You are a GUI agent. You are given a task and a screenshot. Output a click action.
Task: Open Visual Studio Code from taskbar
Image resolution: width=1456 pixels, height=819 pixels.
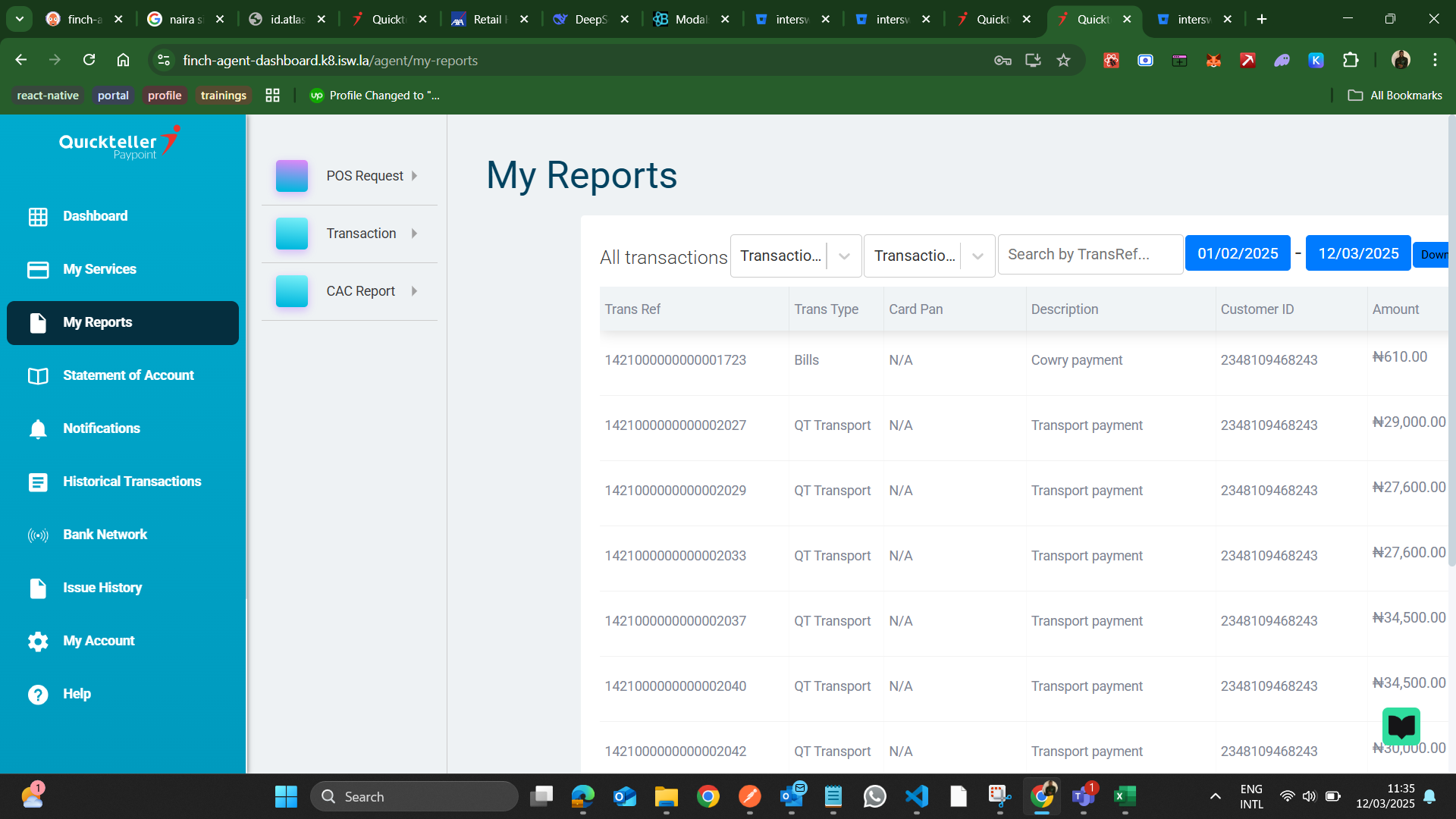tap(916, 796)
